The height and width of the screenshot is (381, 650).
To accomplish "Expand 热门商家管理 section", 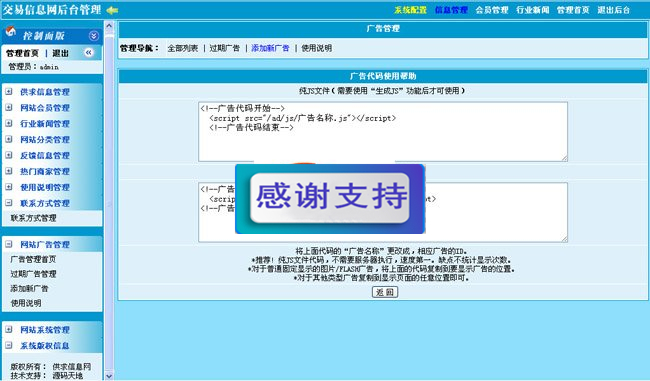I will click(9, 171).
